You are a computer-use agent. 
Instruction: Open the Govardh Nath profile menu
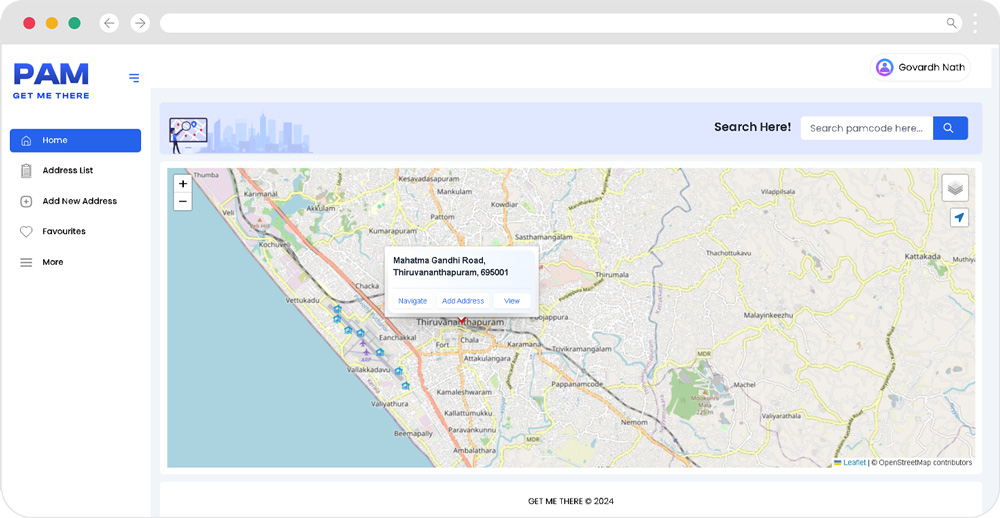920,67
